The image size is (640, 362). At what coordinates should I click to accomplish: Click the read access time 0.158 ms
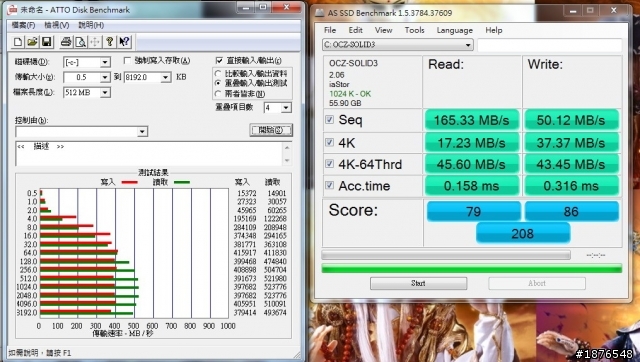tap(472, 186)
